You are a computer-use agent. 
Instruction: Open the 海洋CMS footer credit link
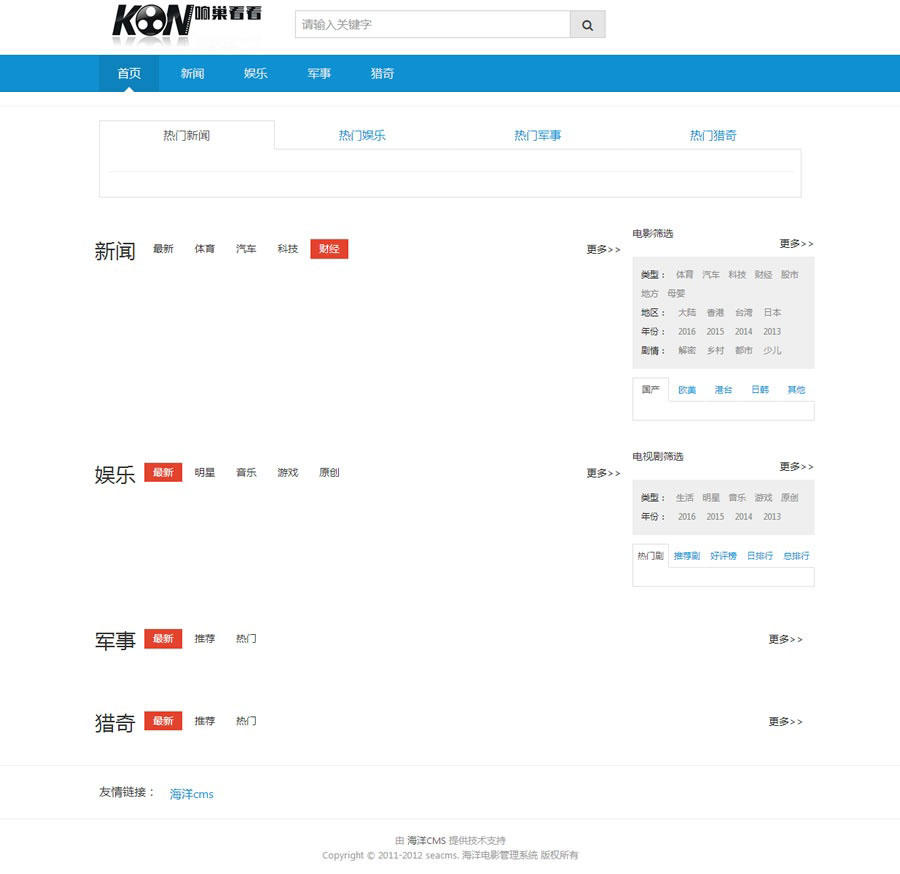426,841
